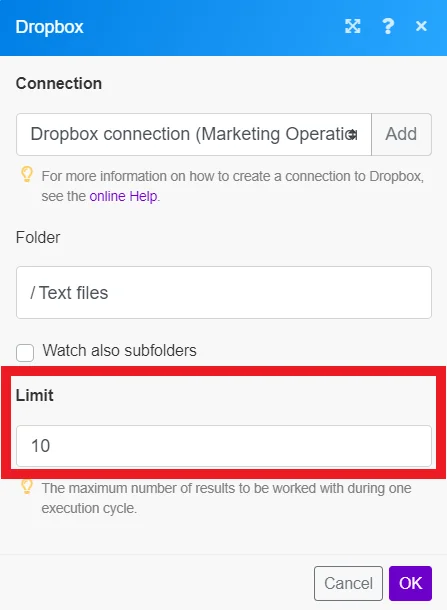Click the Limit label
Screen dimensions: 447x610
35,395
